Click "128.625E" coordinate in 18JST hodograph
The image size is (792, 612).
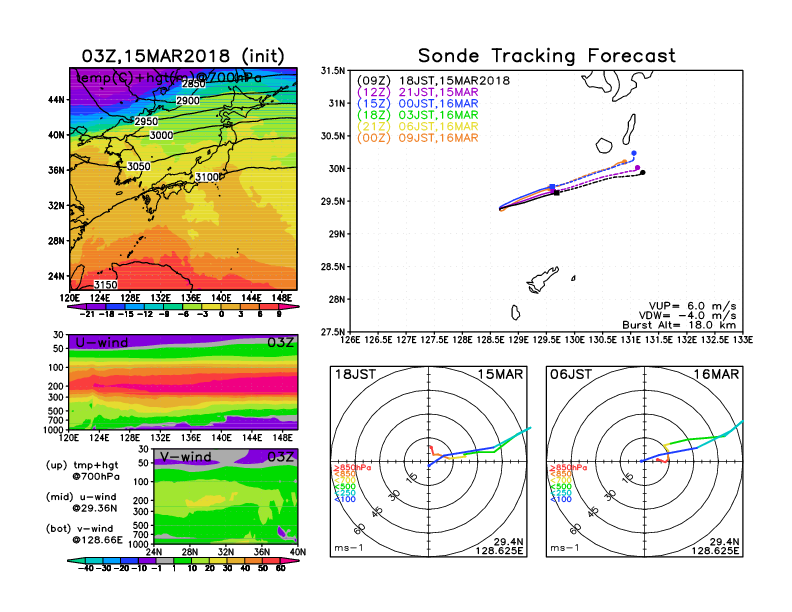point(499,550)
